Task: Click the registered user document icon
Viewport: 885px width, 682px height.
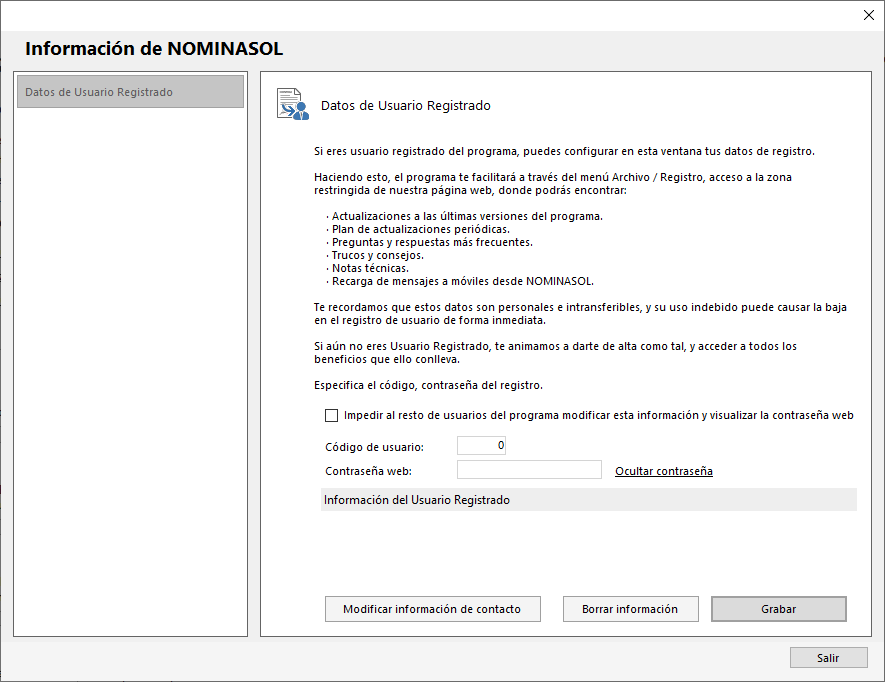Action: 293,104
